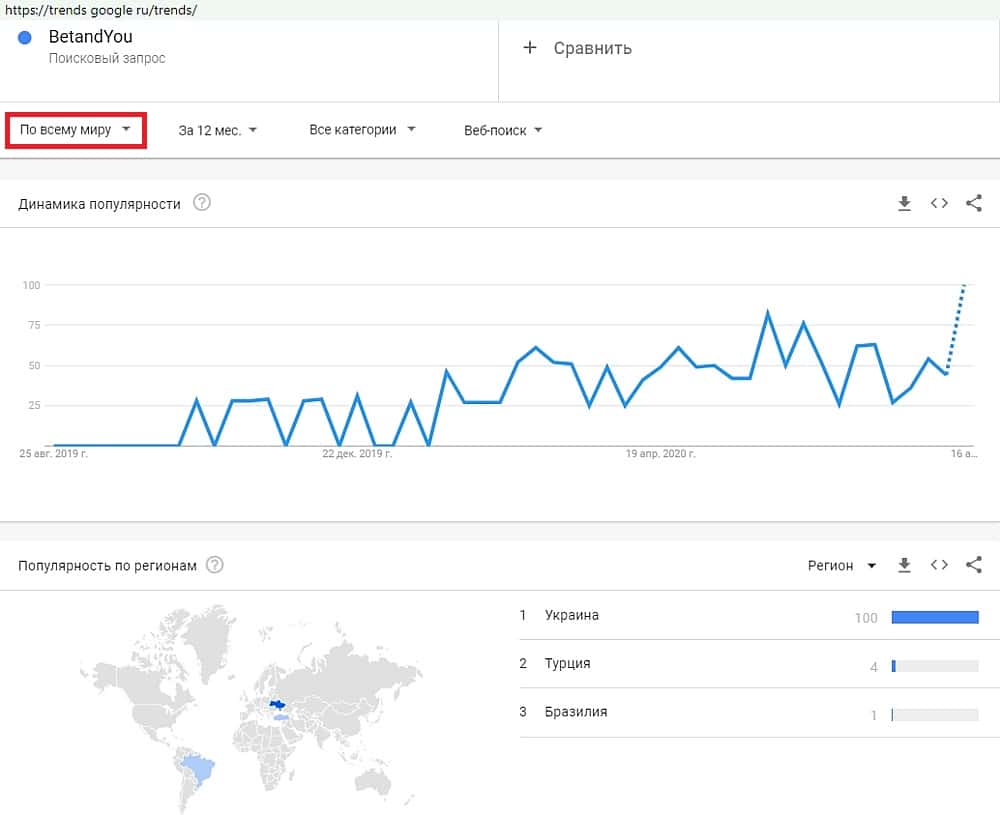This screenshot has width=1000, height=815.
Task: Open the По всему миру location dropdown
Action: coord(76,130)
